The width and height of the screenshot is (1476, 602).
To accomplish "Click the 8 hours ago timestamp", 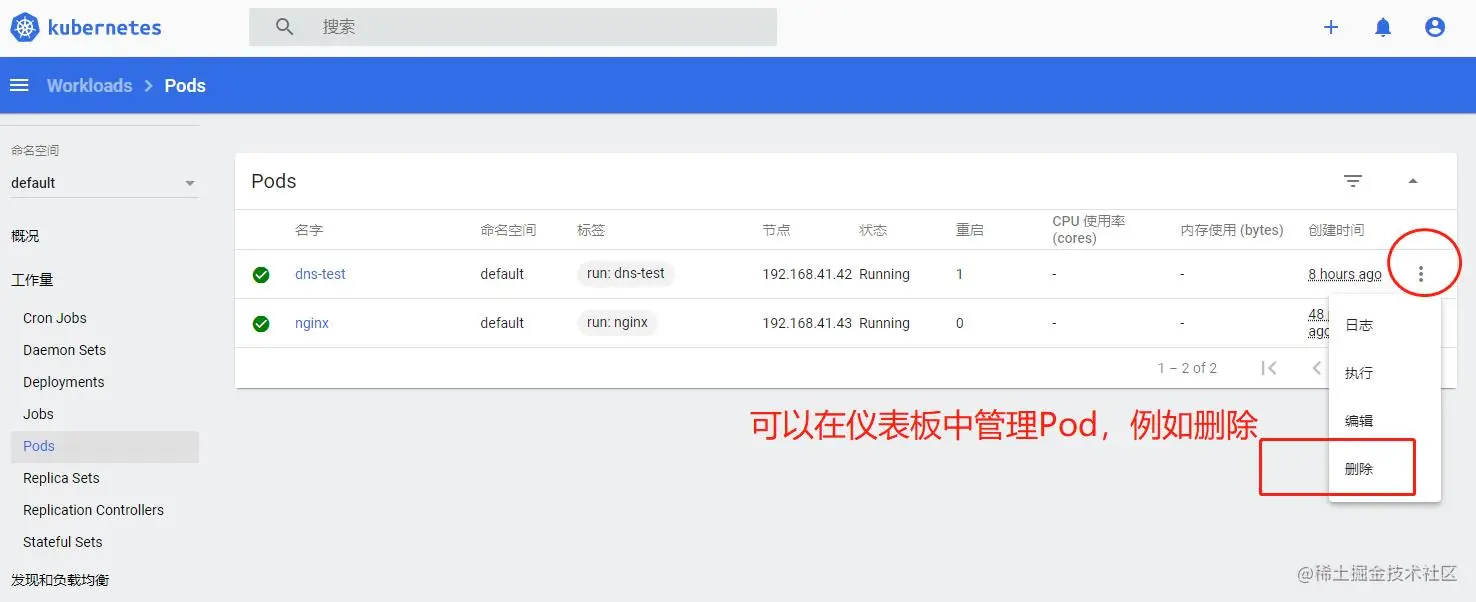I will [x=1345, y=274].
